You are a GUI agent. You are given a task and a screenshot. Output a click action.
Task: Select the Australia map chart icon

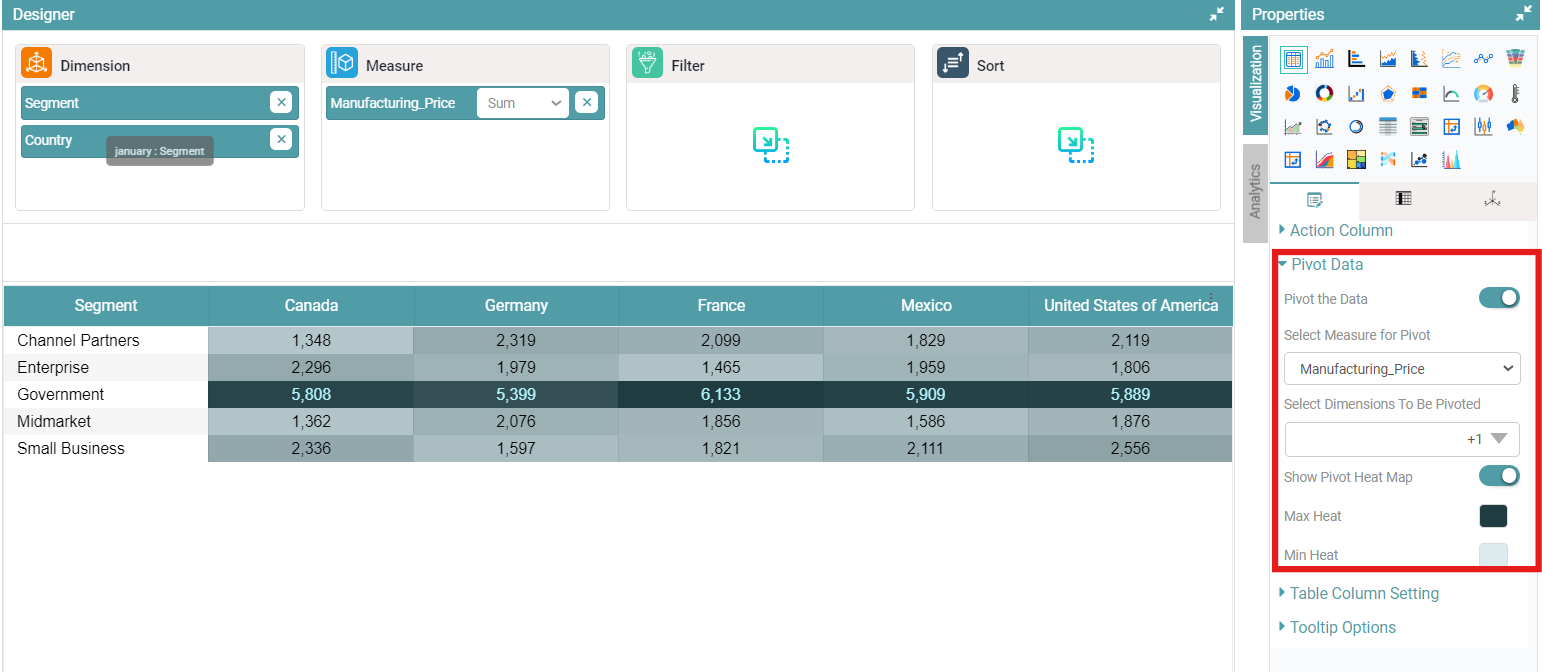click(x=1516, y=127)
